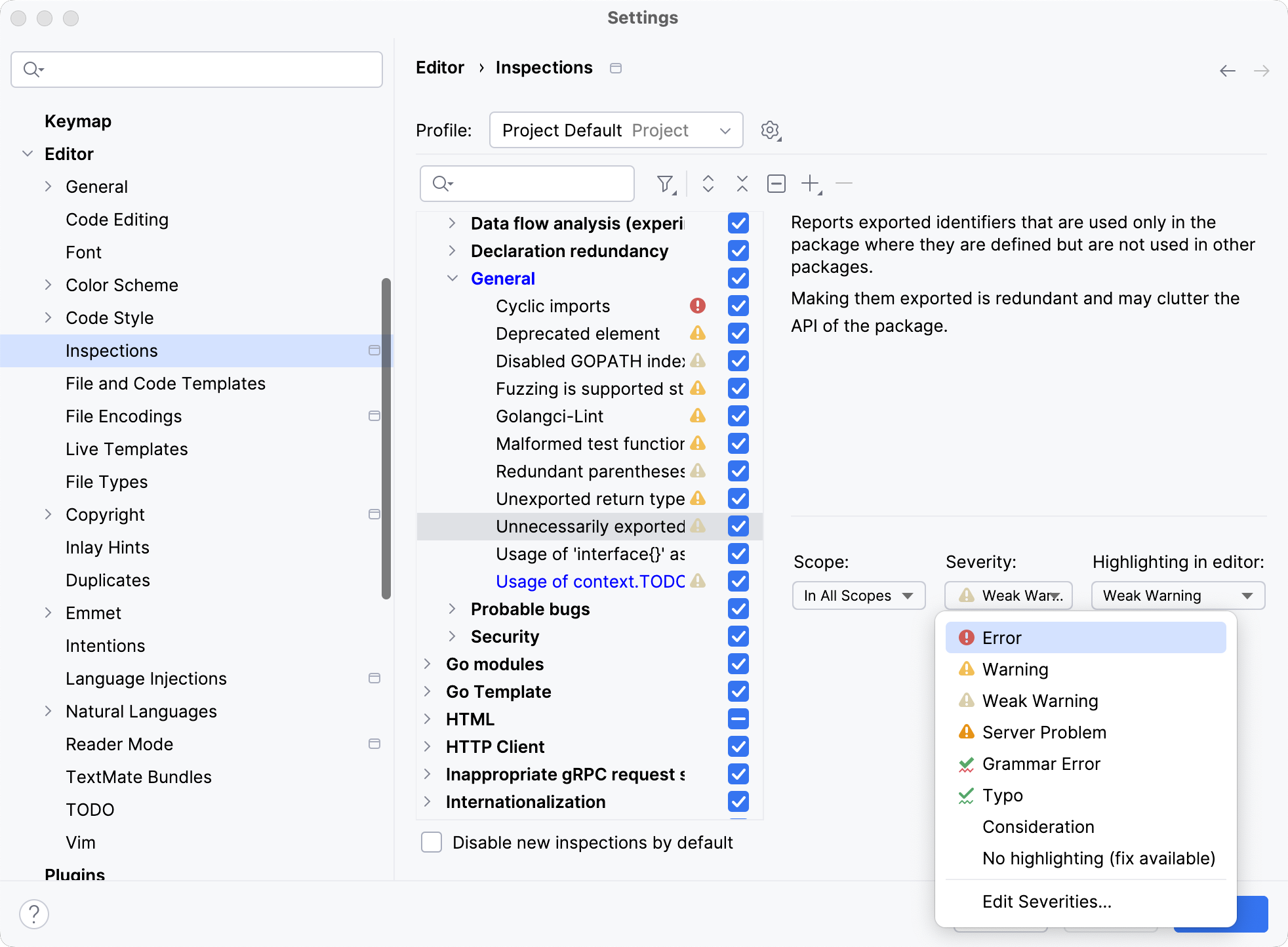Choose Typo in severity menu

coord(1003,796)
